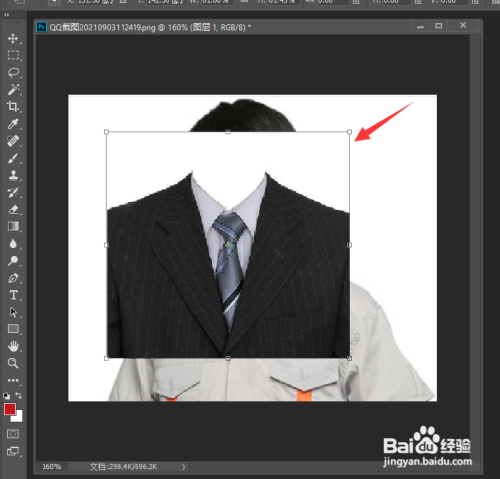Image resolution: width=500 pixels, height=479 pixels.
Task: Select the Eyedropper tool
Action: click(x=13, y=124)
